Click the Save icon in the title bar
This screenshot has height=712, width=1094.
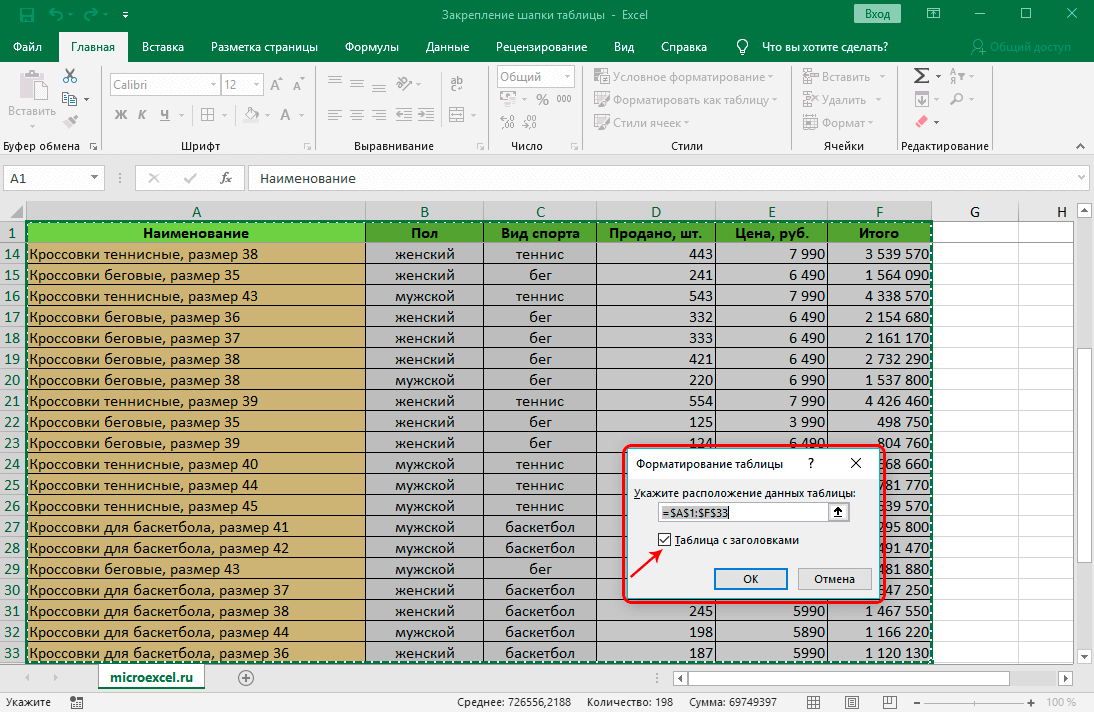[x=27, y=15]
